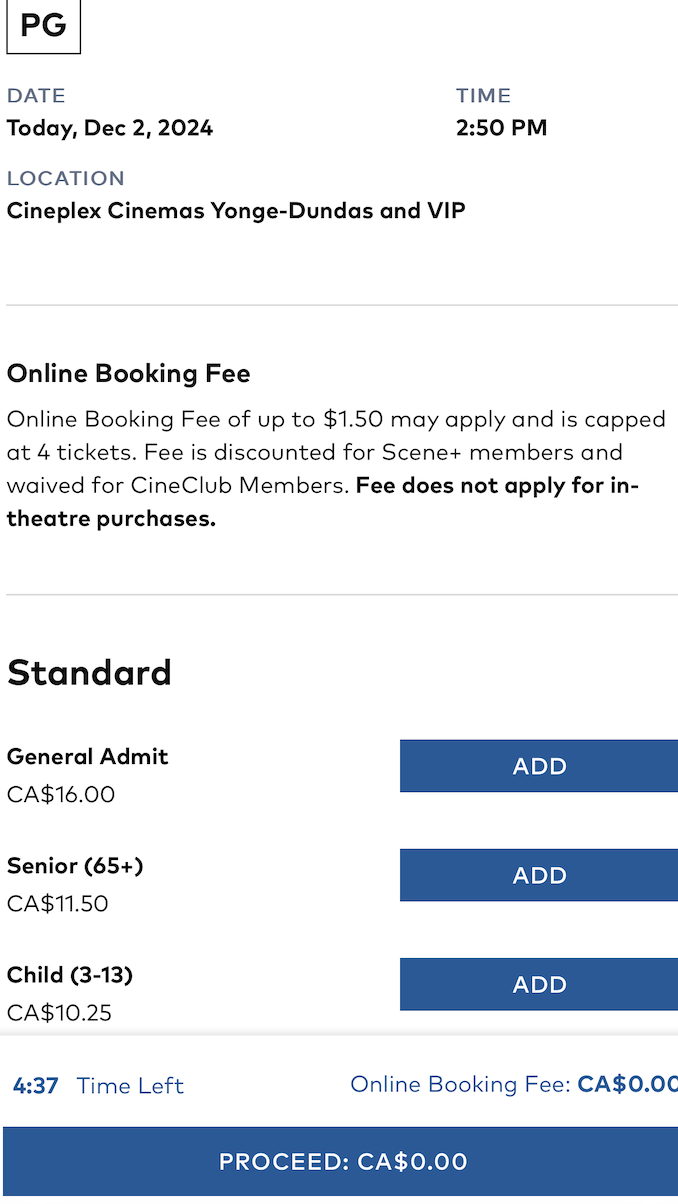Click the CA$11.50 price
The width and height of the screenshot is (678, 1204).
57,904
